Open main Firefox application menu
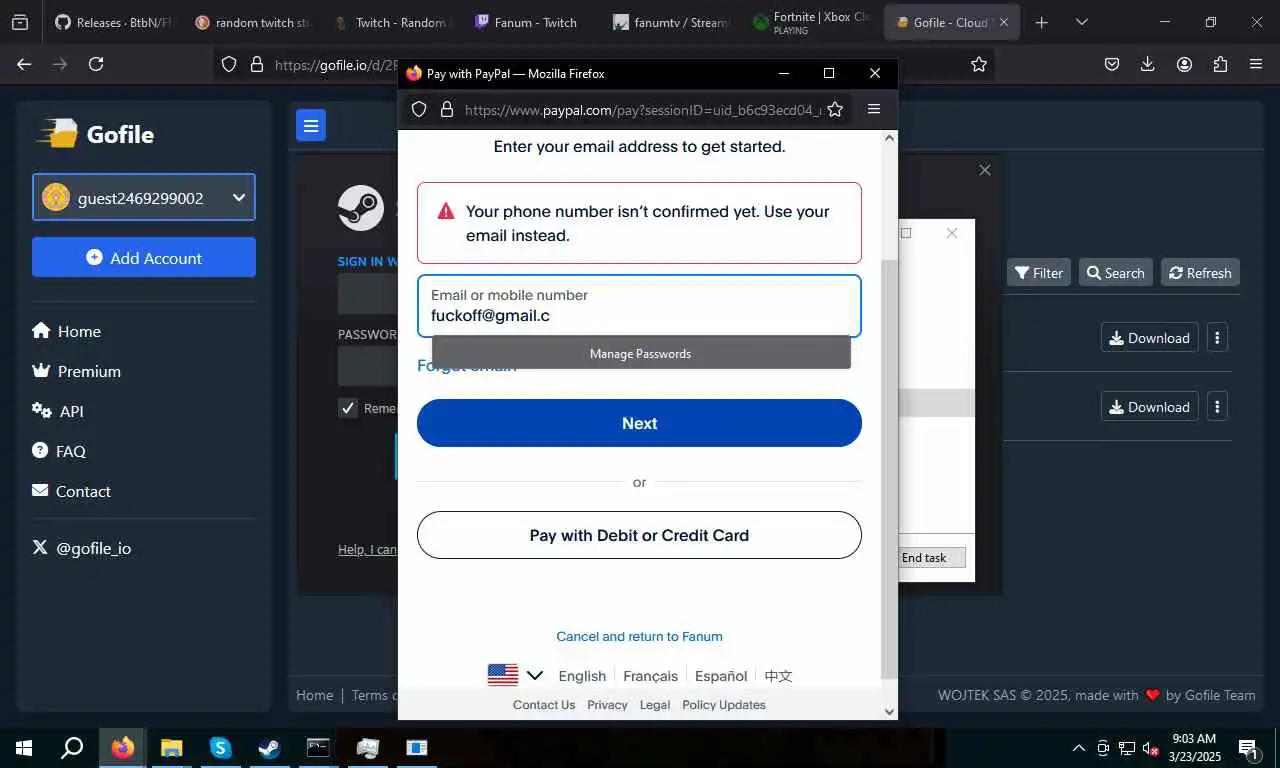 click(1256, 64)
